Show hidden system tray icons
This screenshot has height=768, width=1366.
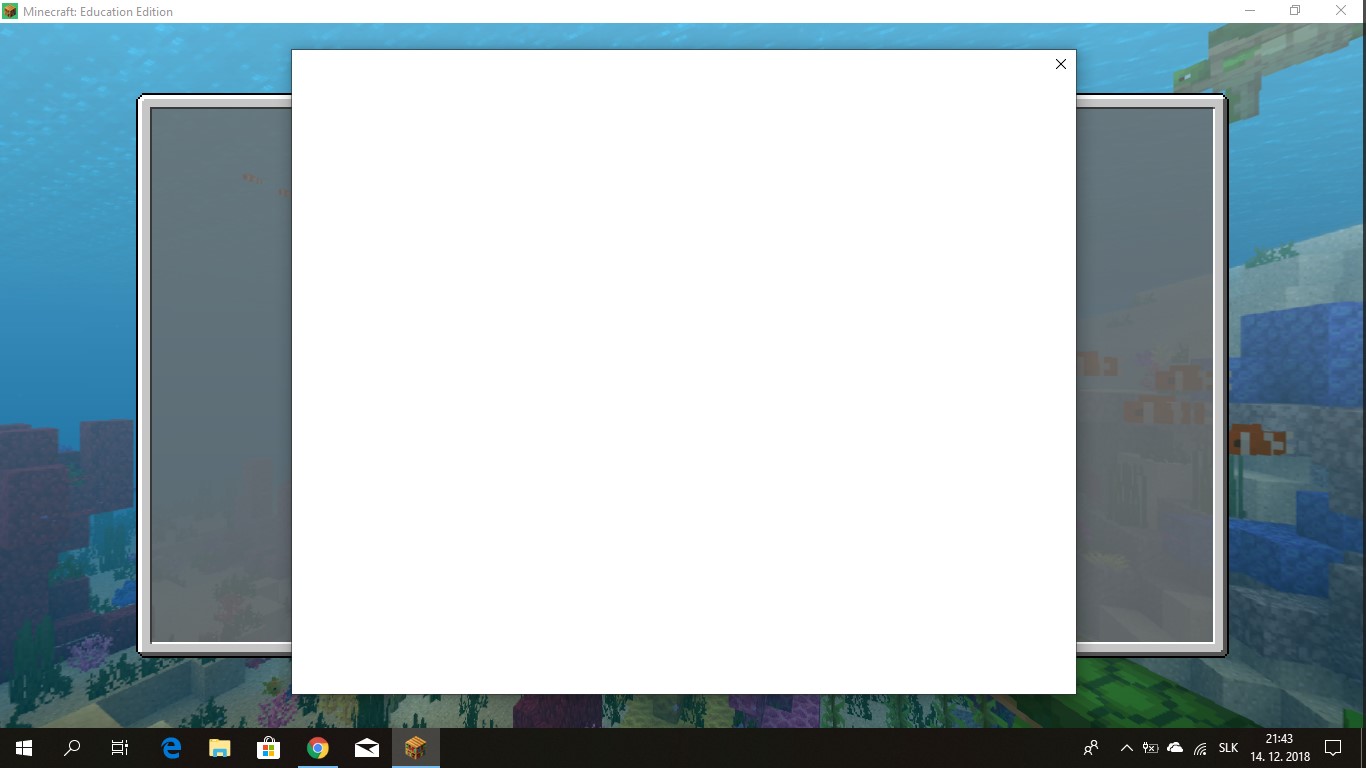(1127, 748)
